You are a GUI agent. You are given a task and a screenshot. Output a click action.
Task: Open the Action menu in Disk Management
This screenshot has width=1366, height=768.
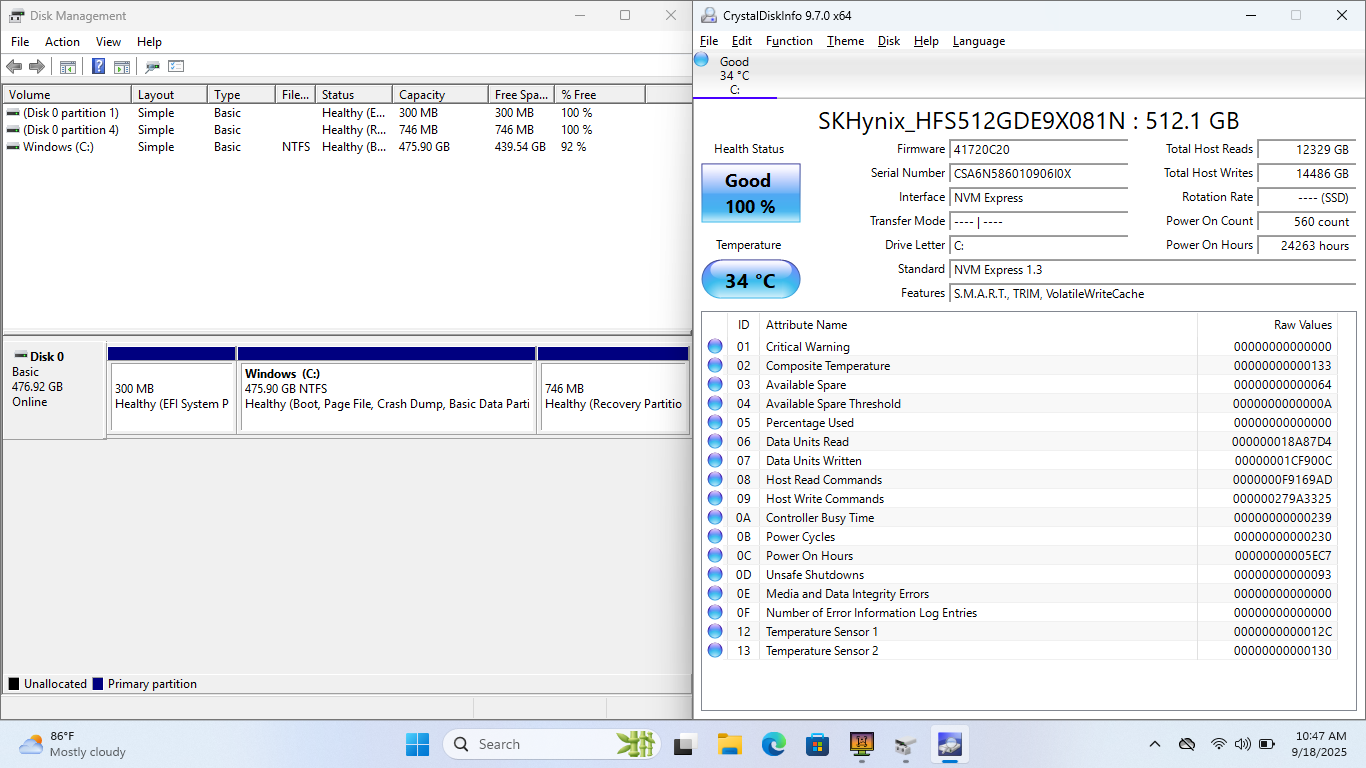click(x=62, y=42)
